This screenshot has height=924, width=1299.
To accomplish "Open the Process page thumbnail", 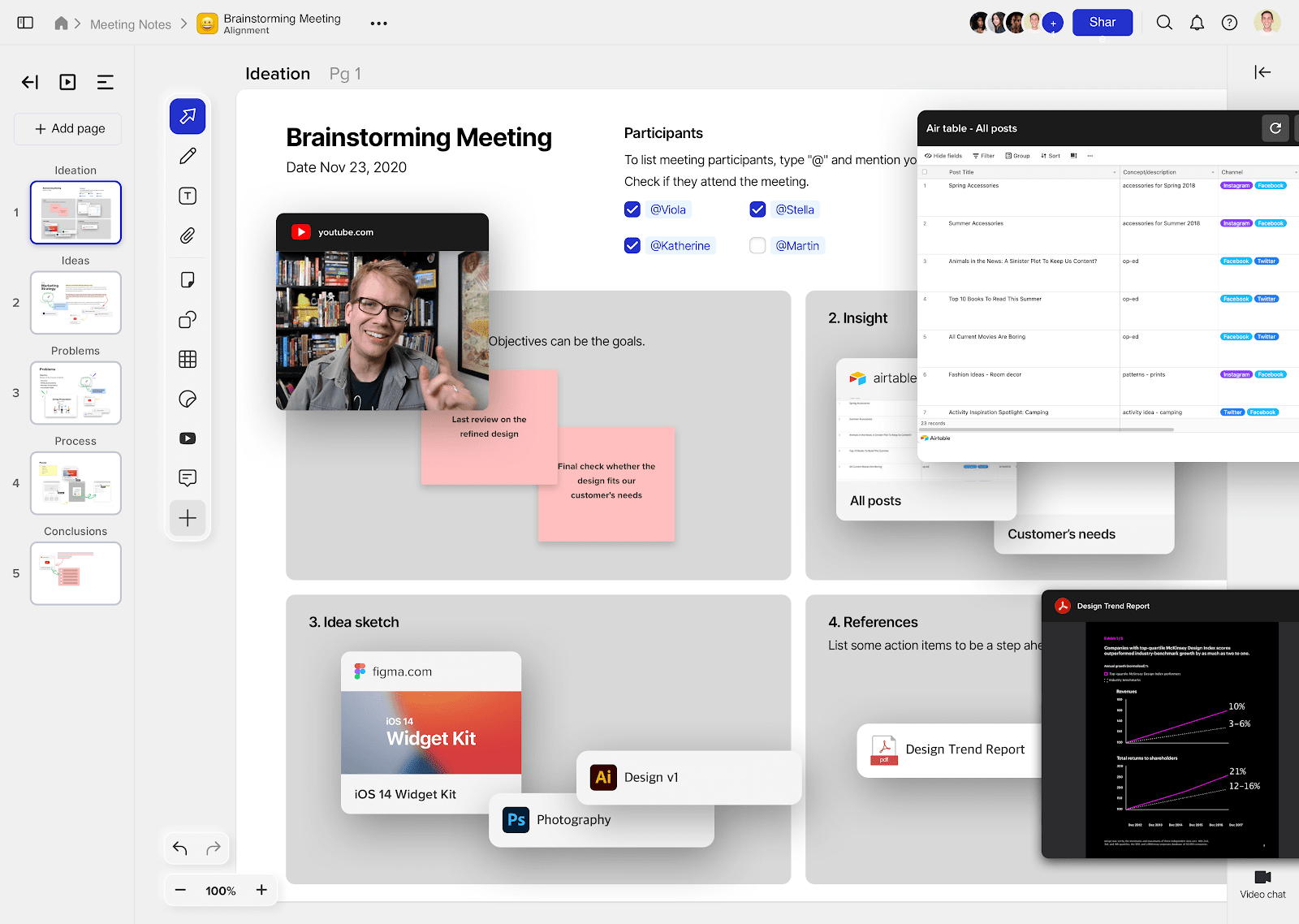I will [76, 483].
